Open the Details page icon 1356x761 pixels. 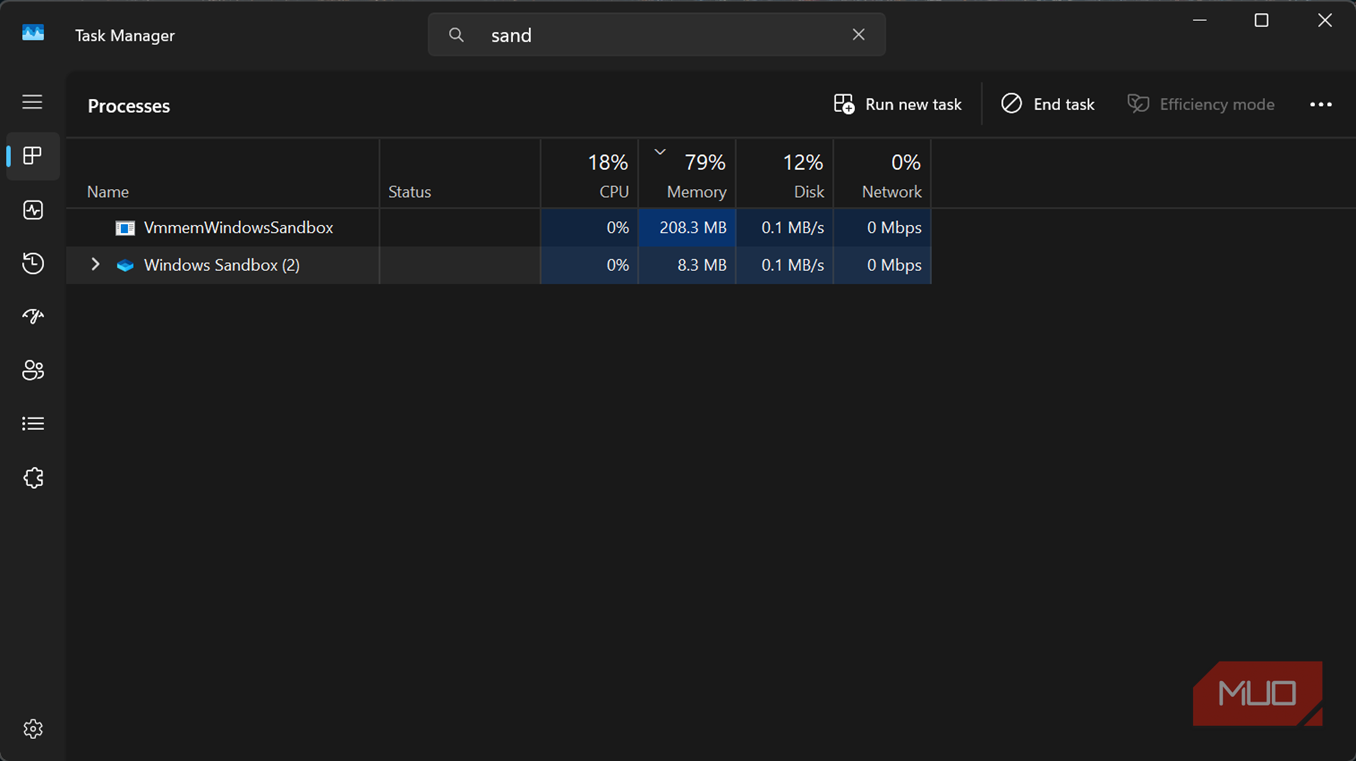tap(32, 424)
